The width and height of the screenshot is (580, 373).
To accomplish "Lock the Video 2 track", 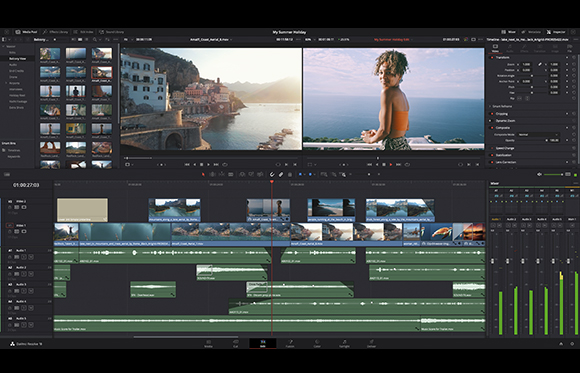I will pos(10,207).
